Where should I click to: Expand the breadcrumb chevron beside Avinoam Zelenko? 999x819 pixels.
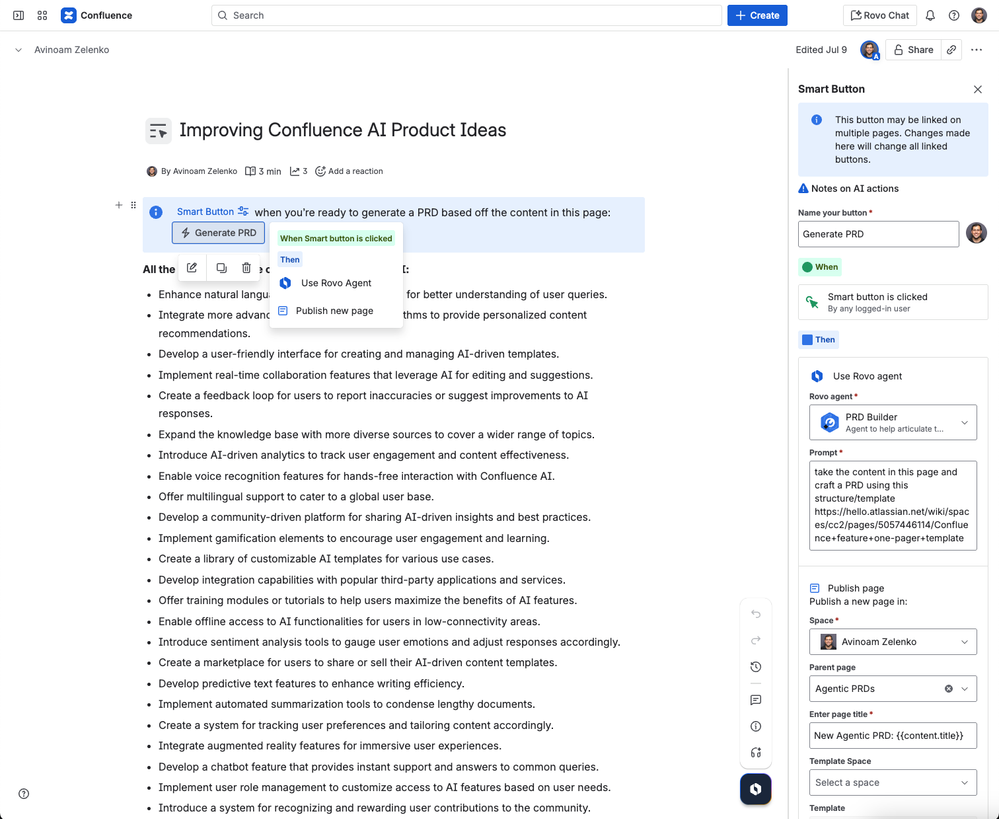(x=18, y=50)
